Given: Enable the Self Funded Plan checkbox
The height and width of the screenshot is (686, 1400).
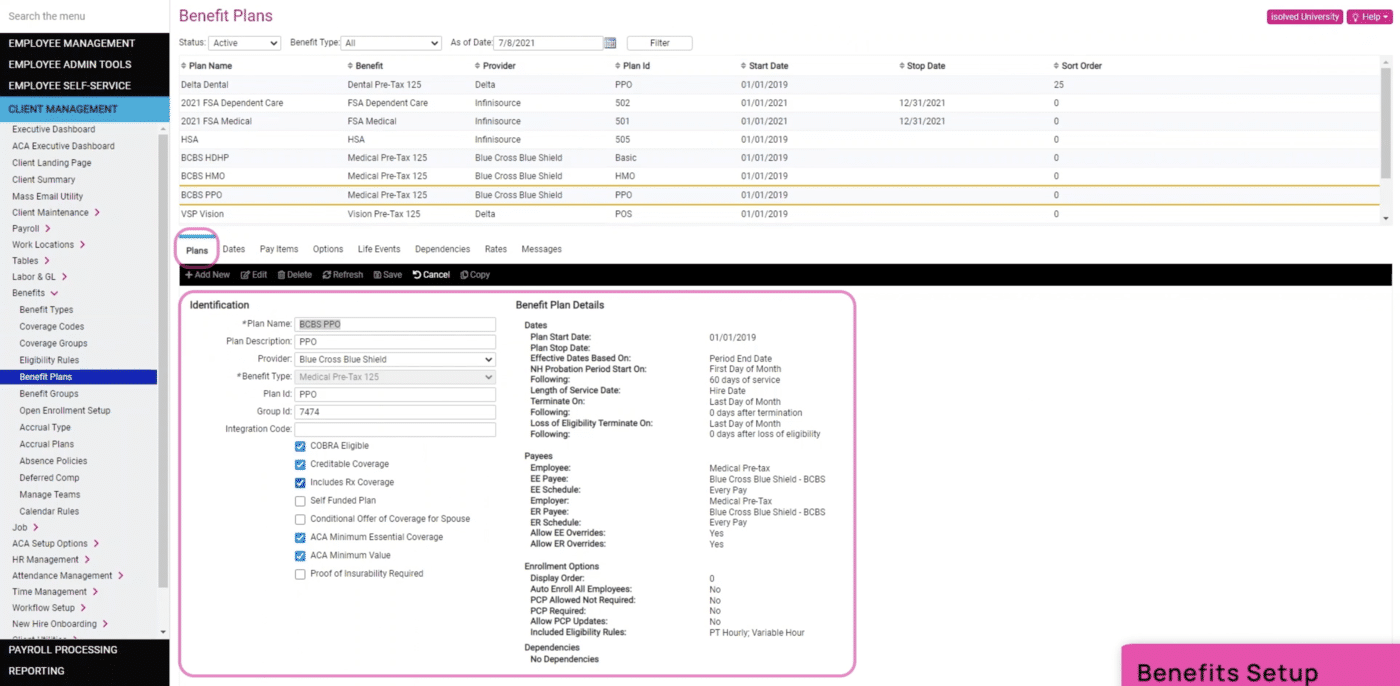Looking at the screenshot, I should click(x=300, y=500).
